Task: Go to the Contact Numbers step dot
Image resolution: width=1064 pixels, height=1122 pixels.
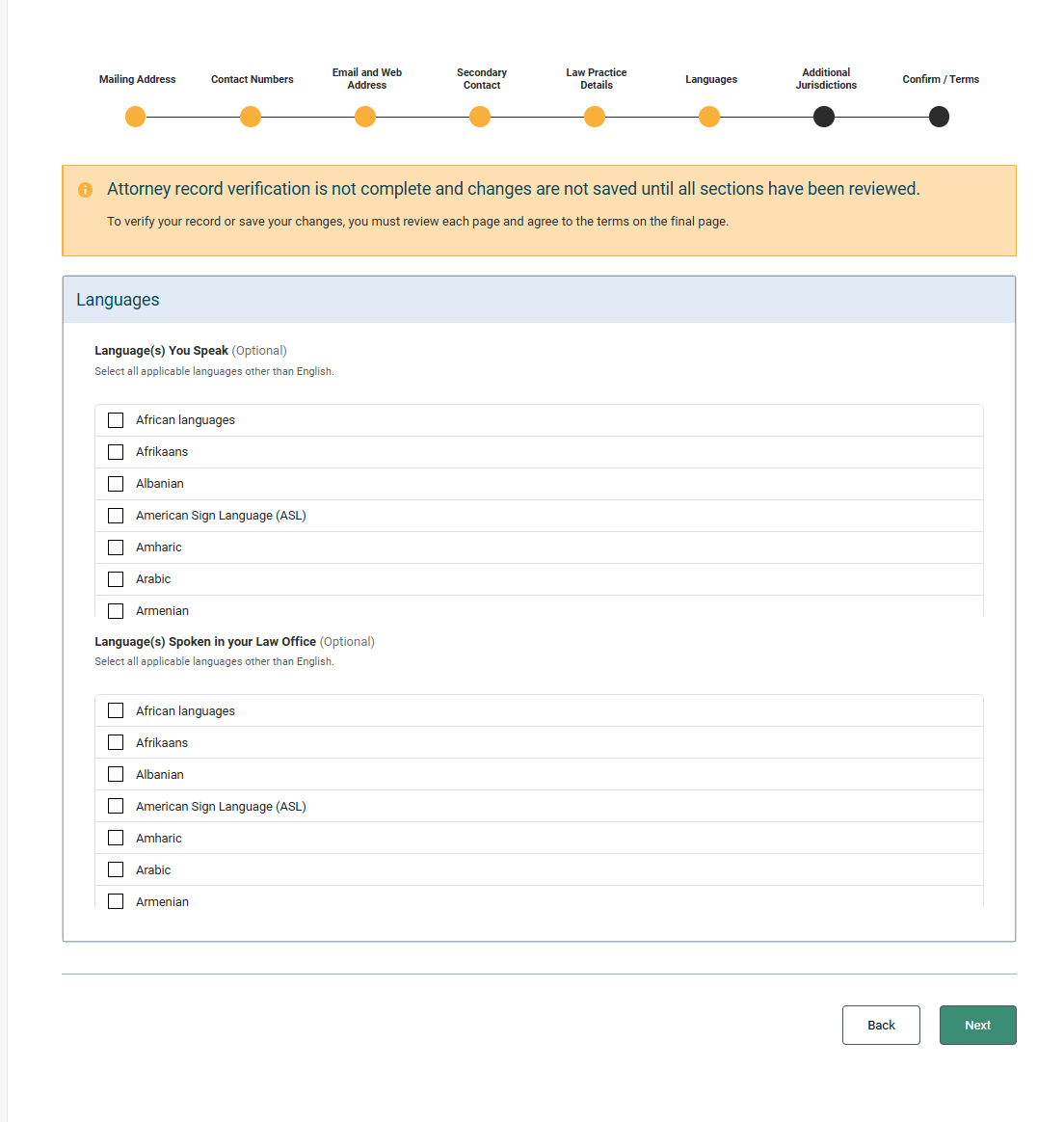Action: [x=251, y=117]
